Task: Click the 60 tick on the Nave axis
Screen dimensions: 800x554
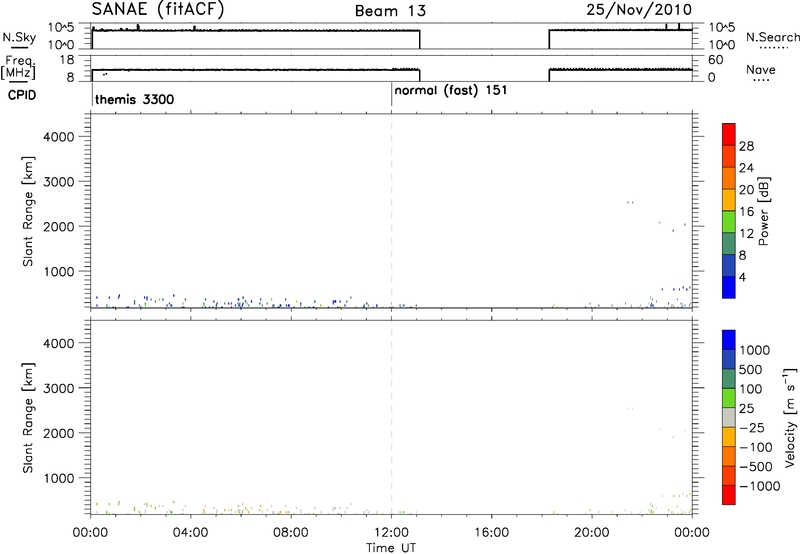Action: [715, 60]
